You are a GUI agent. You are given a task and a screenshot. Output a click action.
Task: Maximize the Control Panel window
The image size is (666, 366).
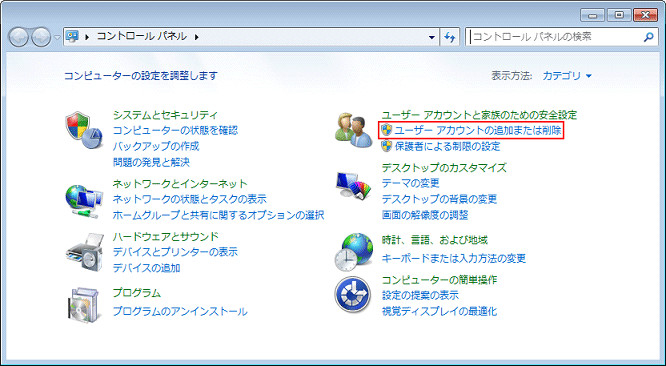pos(619,15)
